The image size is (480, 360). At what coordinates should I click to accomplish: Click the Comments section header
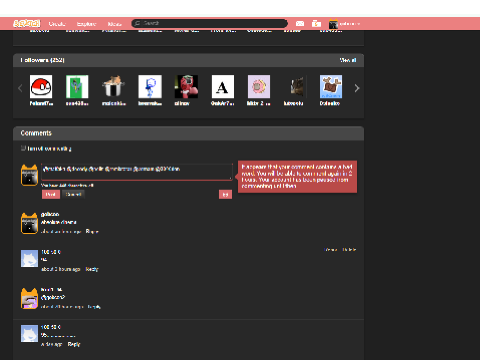pos(36,133)
